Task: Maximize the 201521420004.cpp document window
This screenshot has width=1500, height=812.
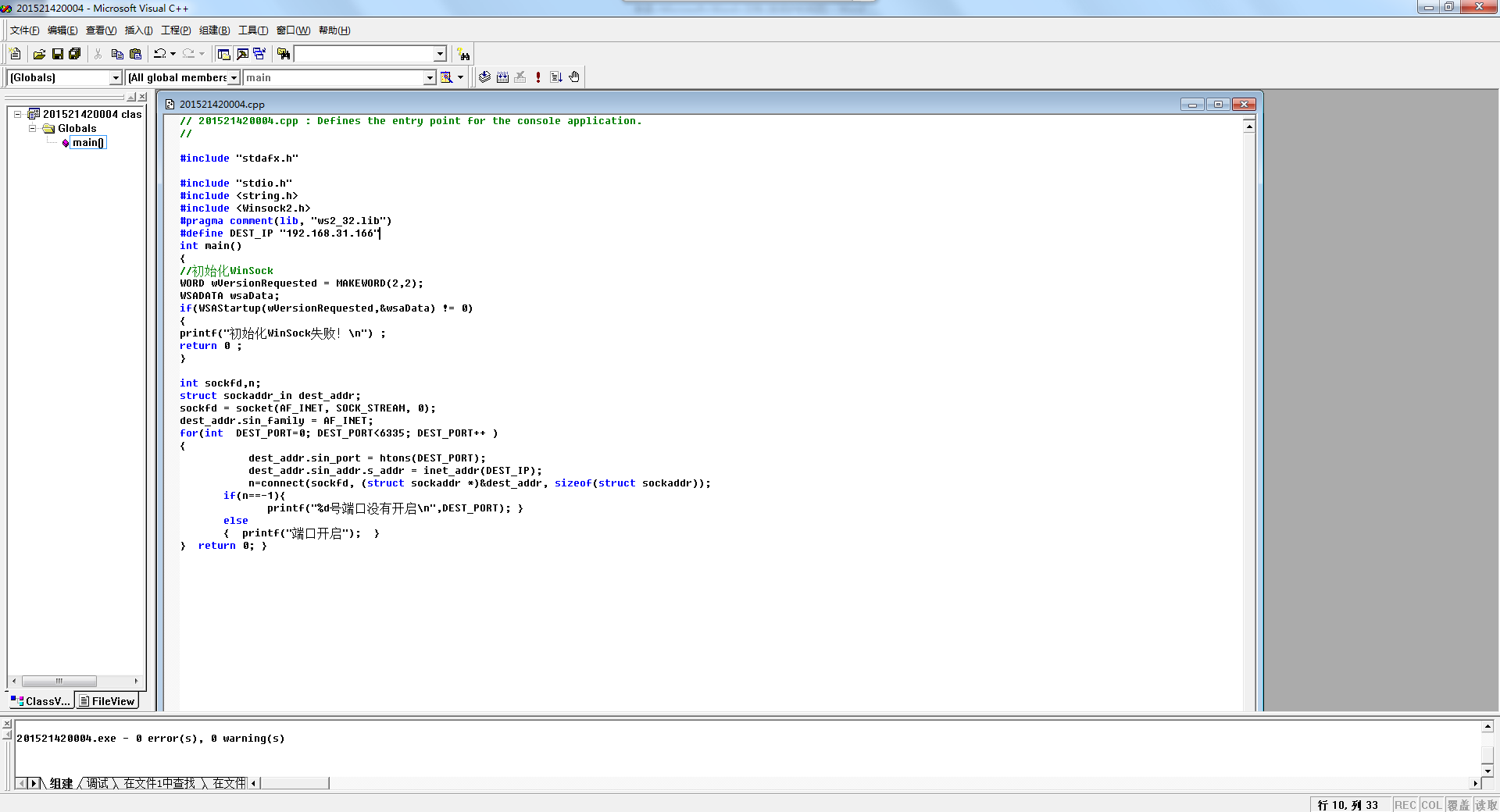Action: (x=1218, y=104)
